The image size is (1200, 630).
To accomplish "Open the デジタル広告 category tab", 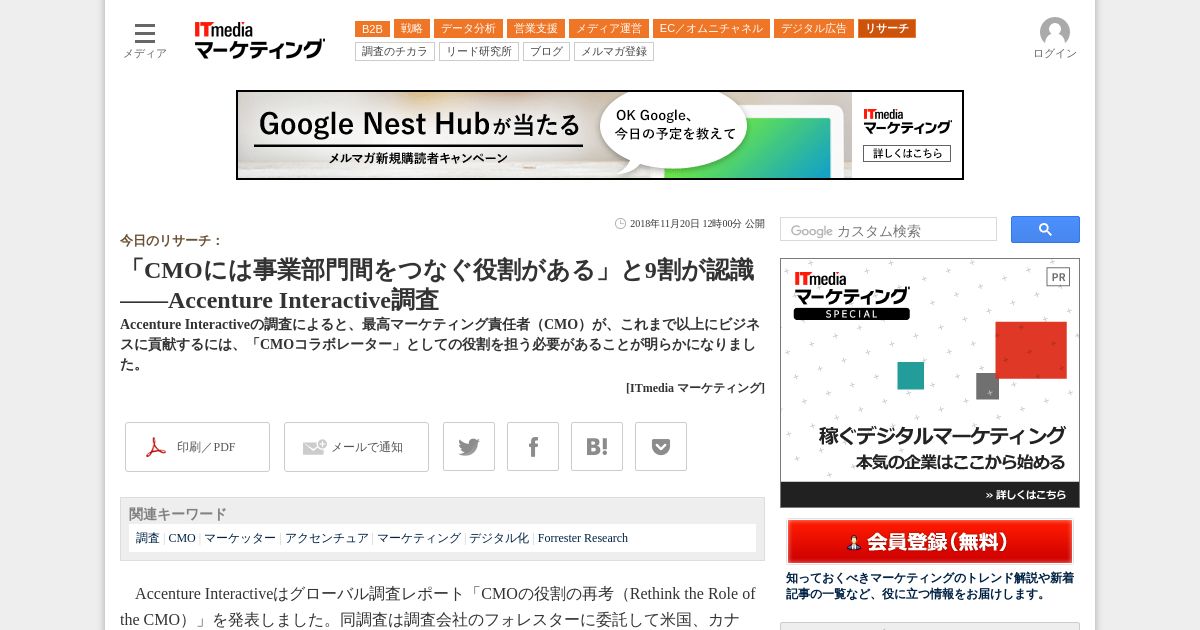I will pyautogui.click(x=814, y=29).
